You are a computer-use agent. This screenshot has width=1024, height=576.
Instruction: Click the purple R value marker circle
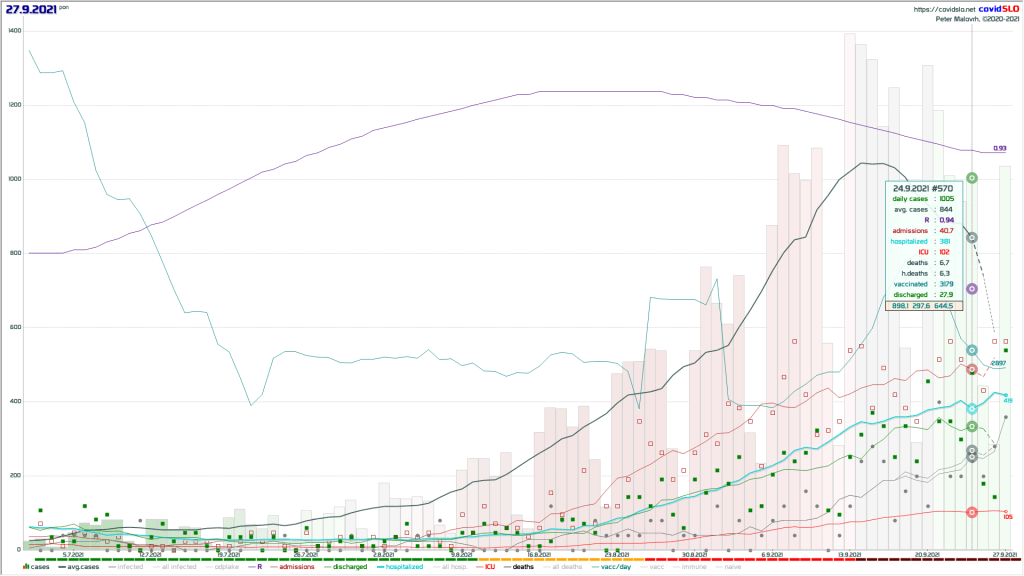click(972, 289)
